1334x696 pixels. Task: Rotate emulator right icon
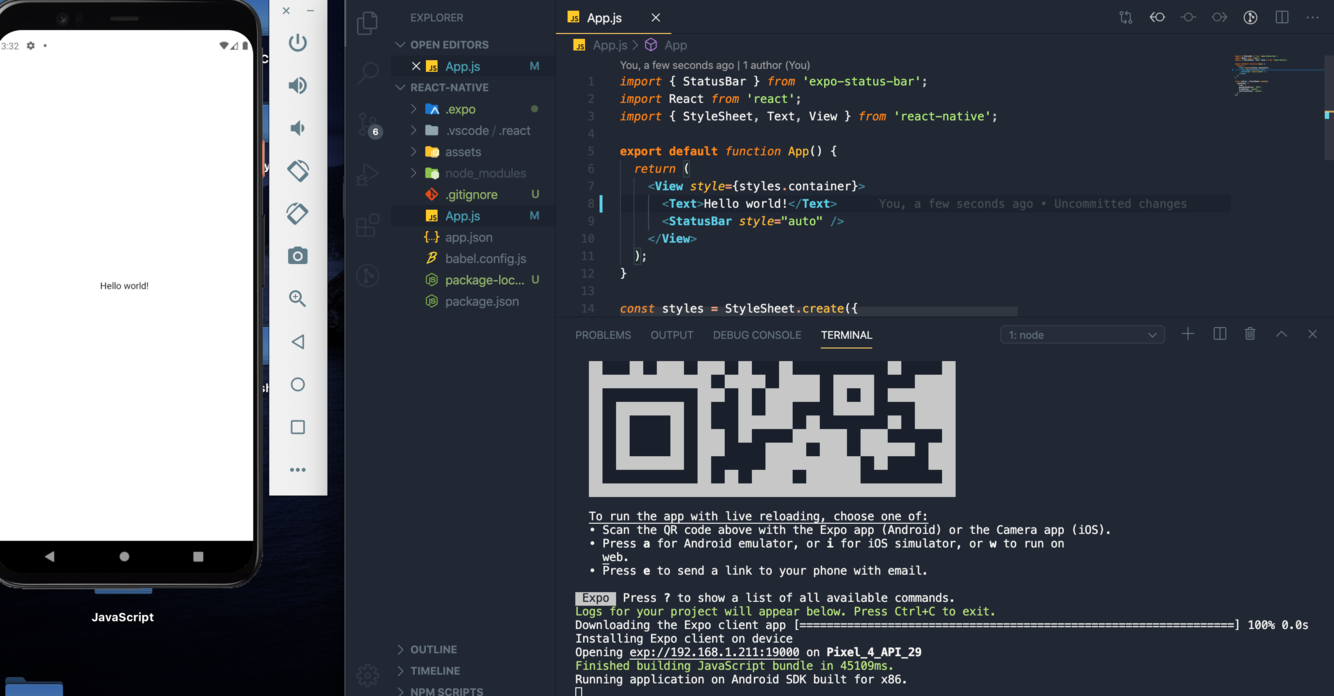coord(298,213)
